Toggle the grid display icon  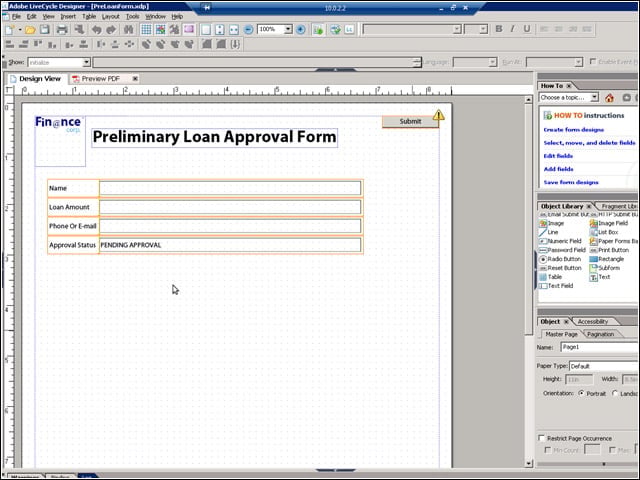146,29
